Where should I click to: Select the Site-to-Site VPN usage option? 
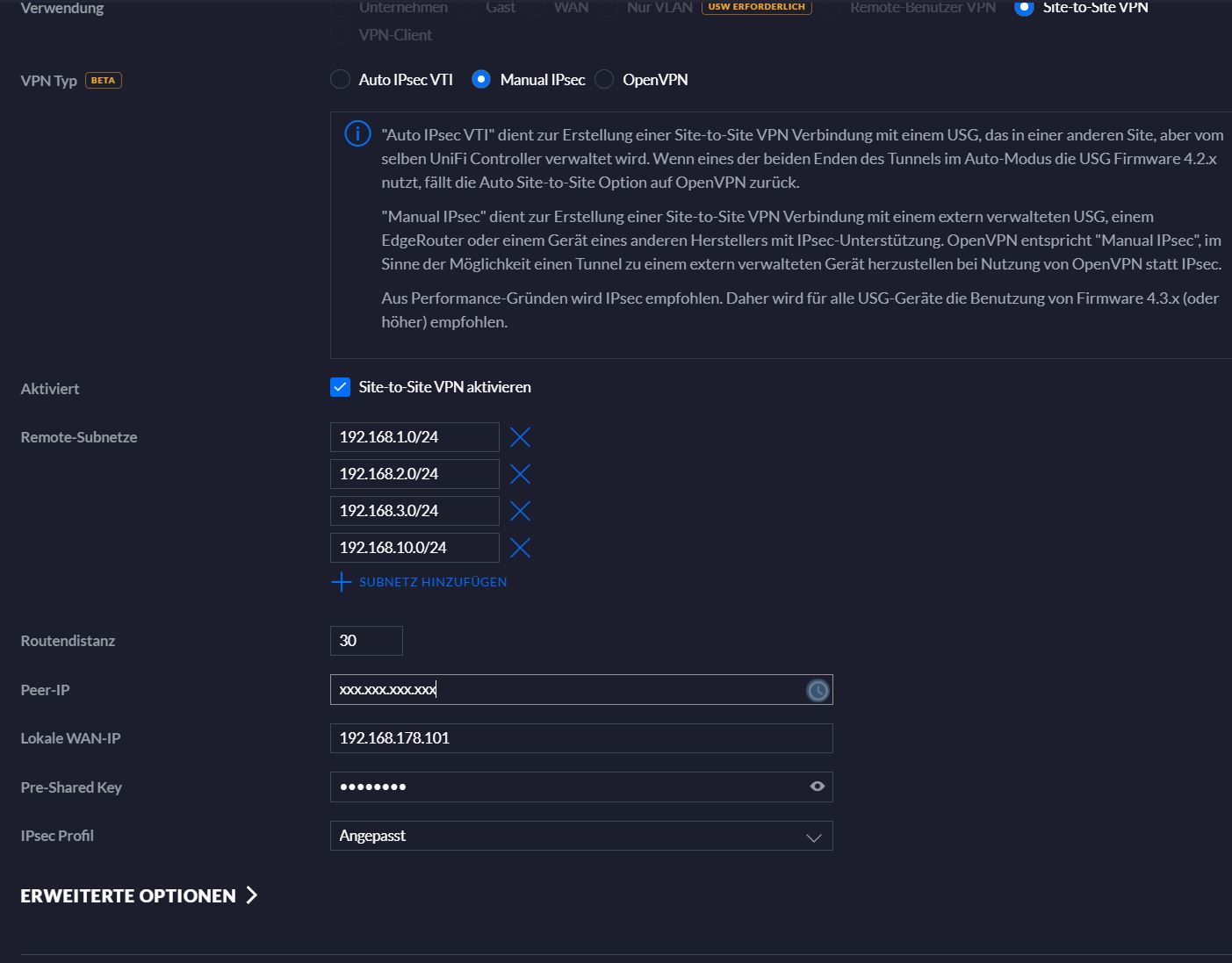1024,8
